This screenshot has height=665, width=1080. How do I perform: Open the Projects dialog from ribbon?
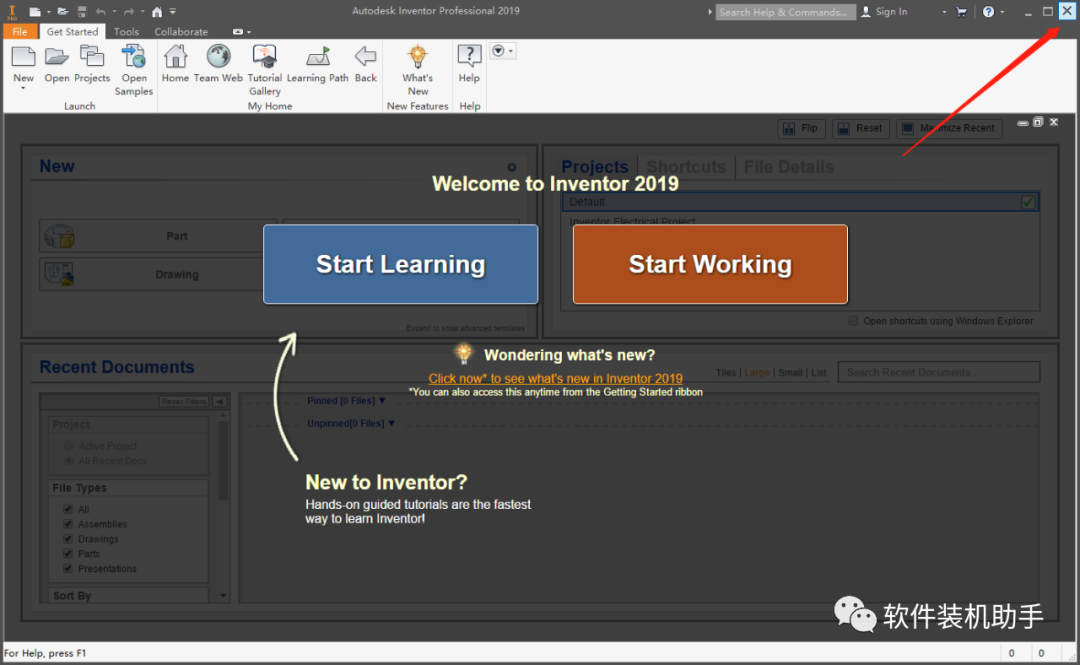point(92,57)
